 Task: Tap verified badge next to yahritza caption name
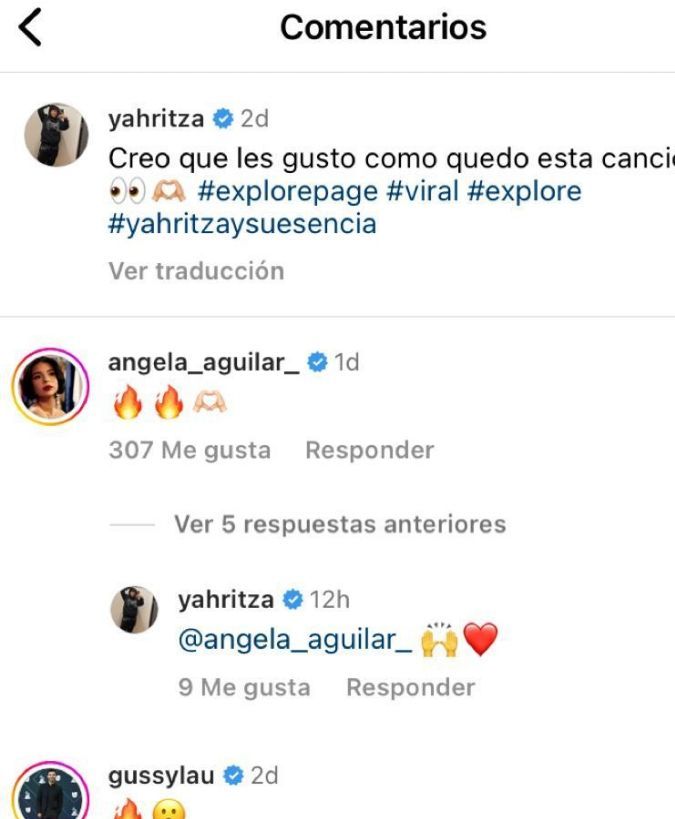click(223, 119)
